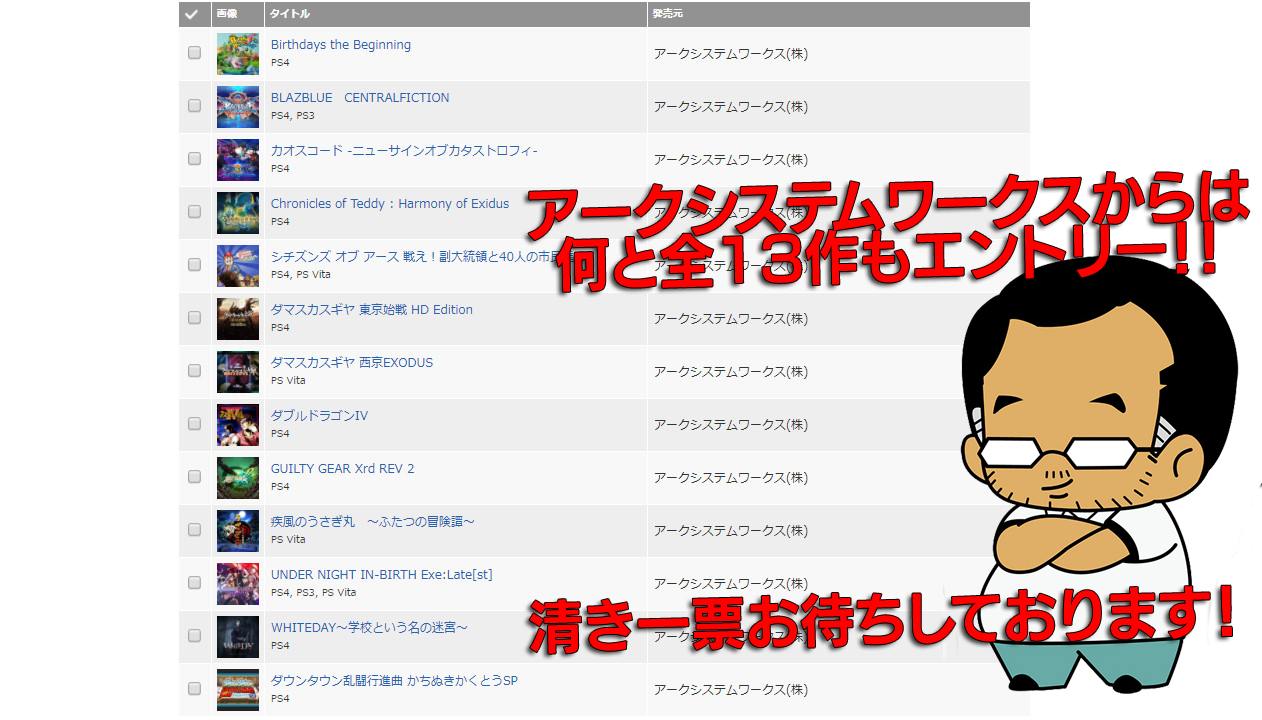
Task: Click the 発売元 column header
Action: [x=668, y=14]
